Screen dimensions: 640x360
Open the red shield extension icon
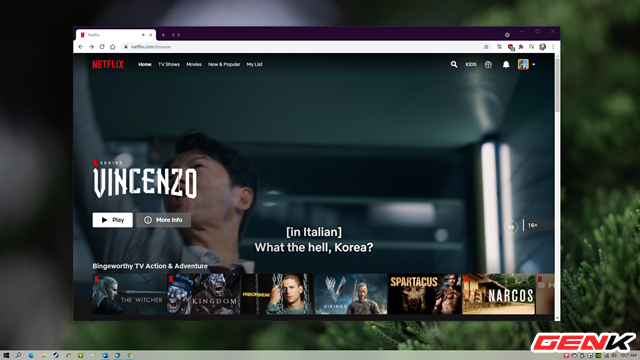click(511, 47)
